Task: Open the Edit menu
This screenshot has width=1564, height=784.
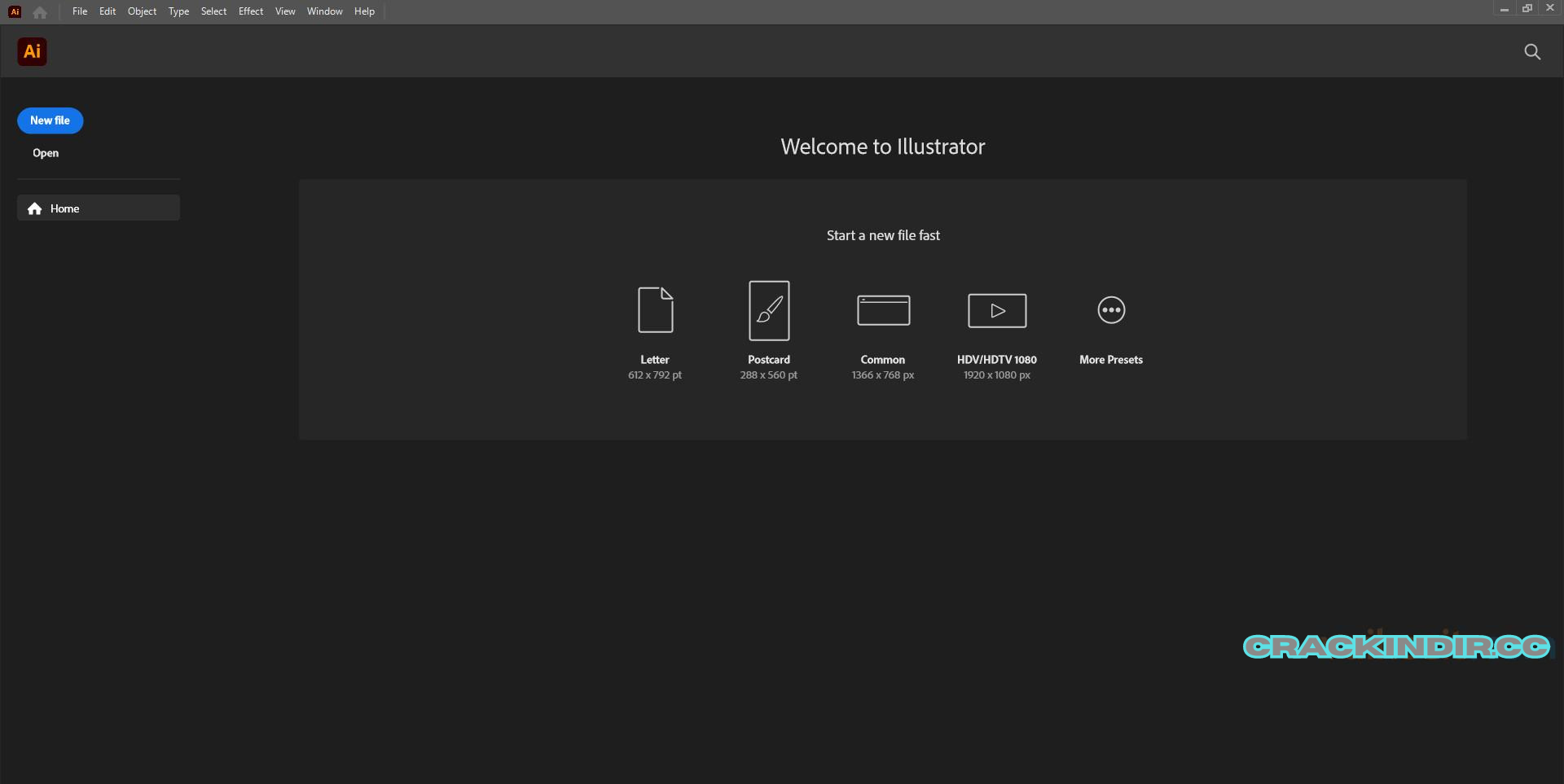Action: click(108, 11)
